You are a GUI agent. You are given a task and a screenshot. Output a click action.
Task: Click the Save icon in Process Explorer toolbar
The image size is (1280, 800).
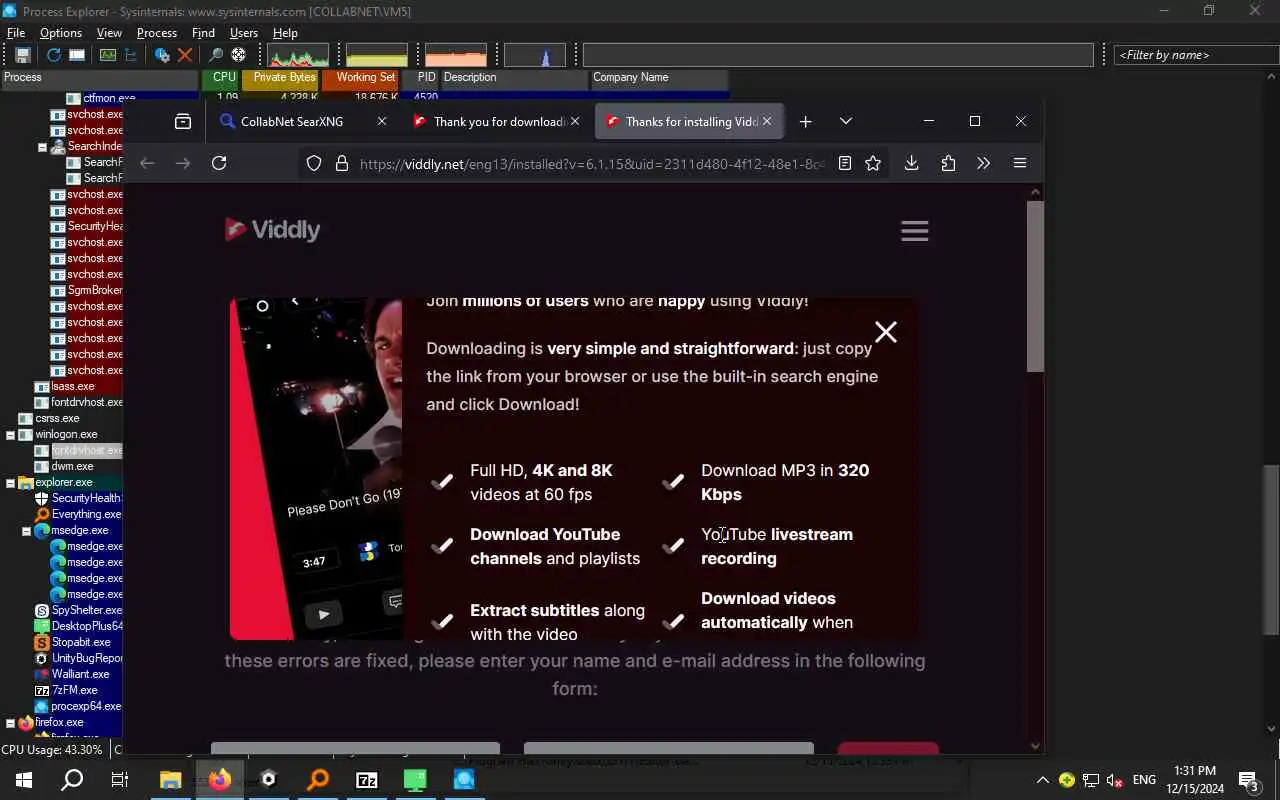tap(22, 55)
